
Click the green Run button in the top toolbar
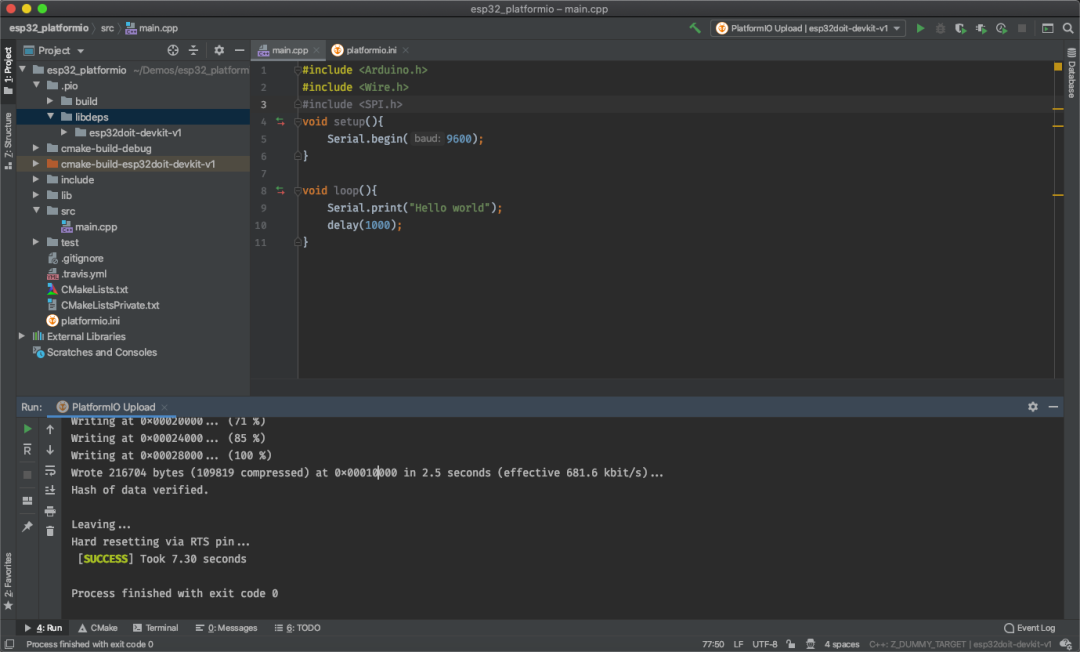[921, 29]
